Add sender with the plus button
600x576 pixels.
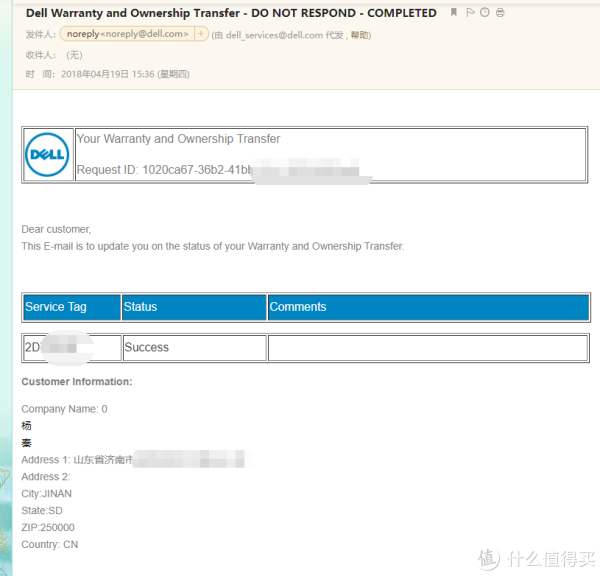[201, 34]
